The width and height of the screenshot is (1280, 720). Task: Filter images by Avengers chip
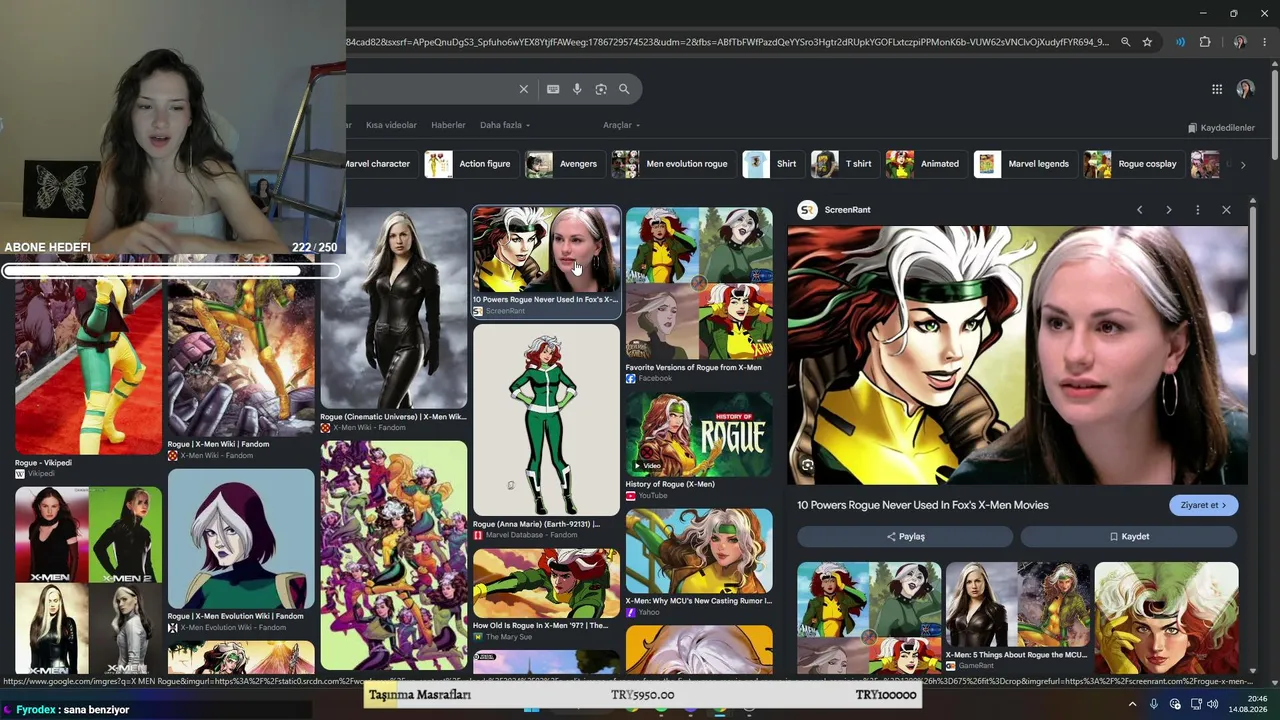(563, 164)
